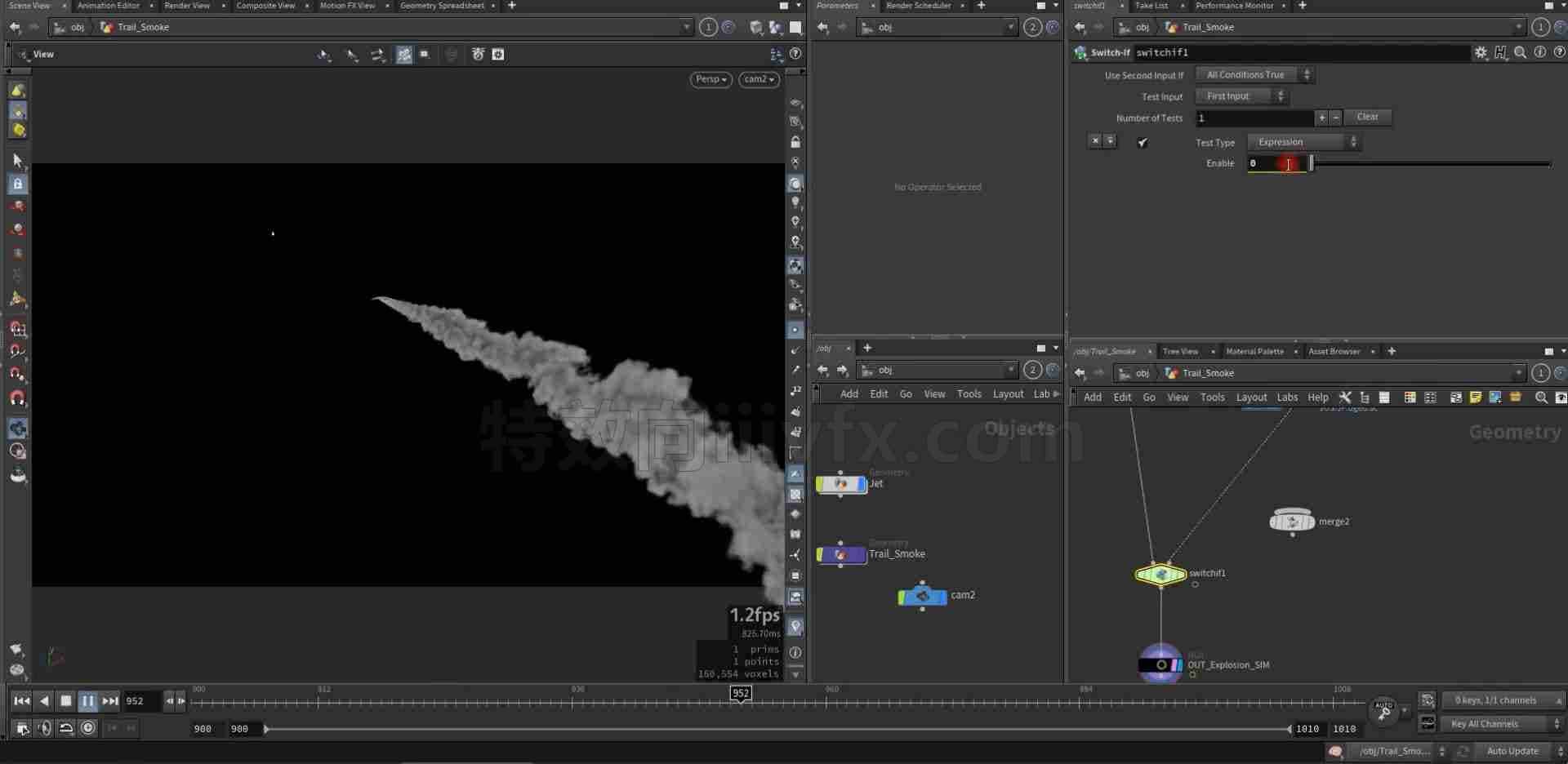Toggle the Auto Update mode dropdown

[1518, 751]
